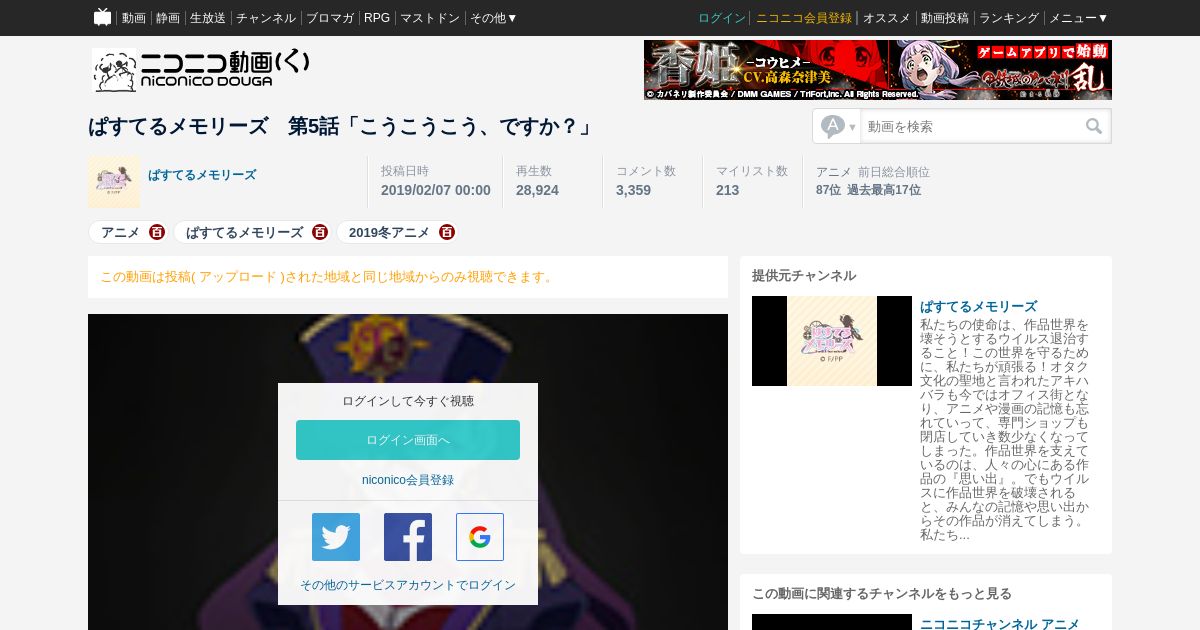Click the ログイン画面へ button

408,440
